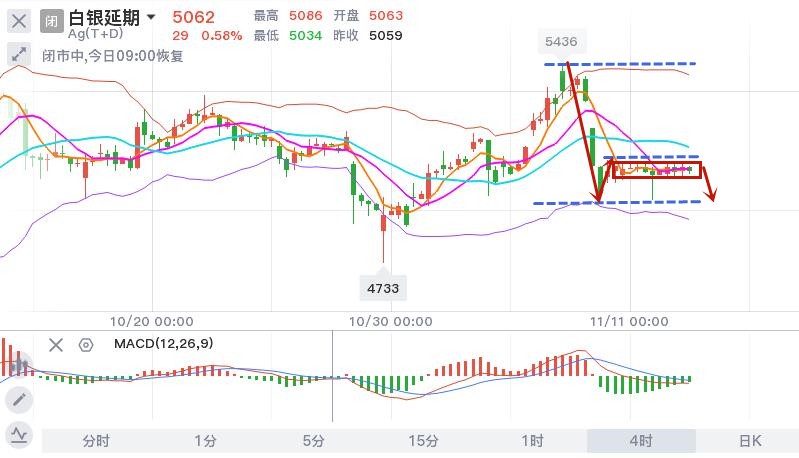Switch to the 日K timeframe tab
The image size is (799, 458).
tap(749, 441)
